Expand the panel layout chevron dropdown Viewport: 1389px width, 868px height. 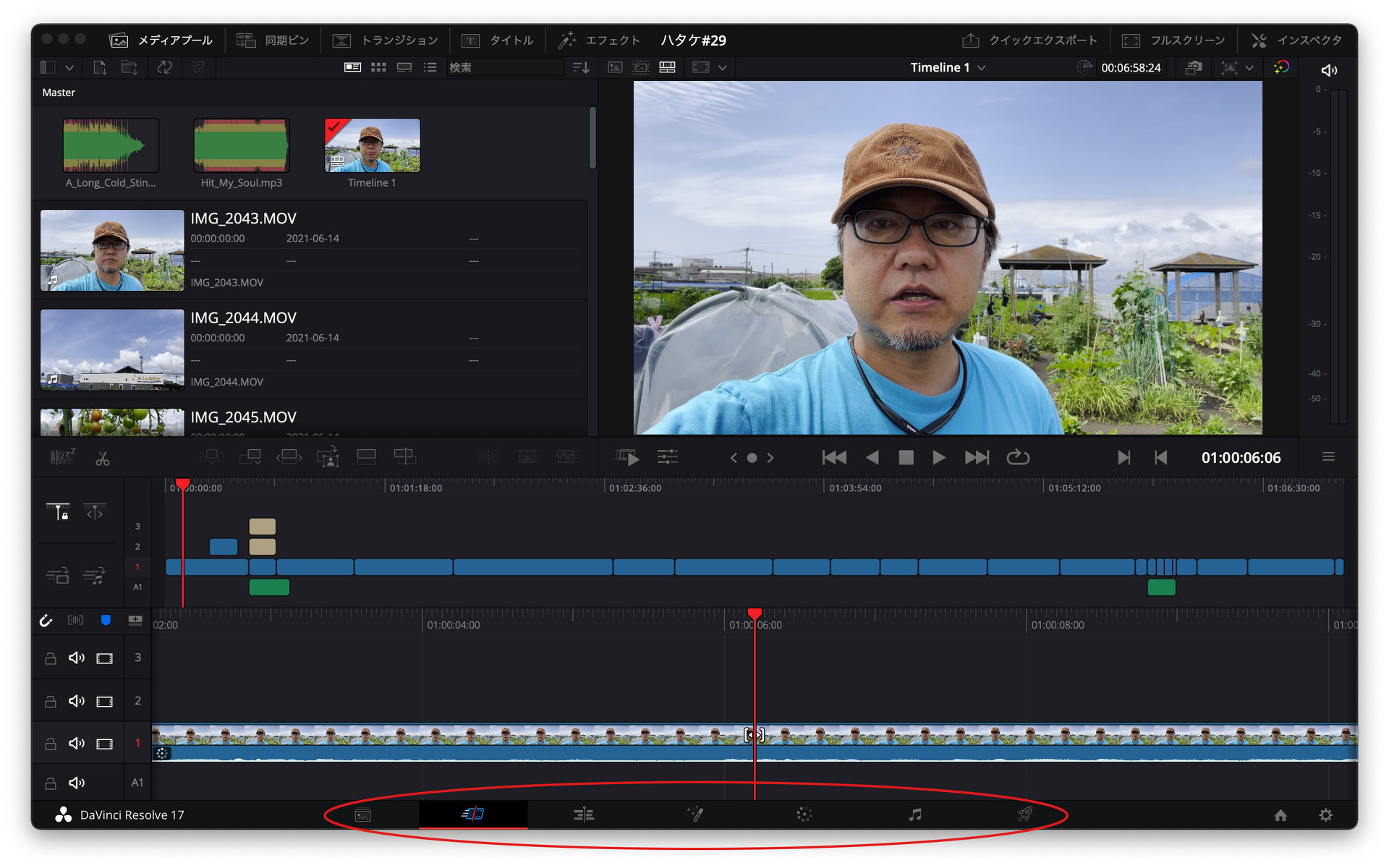coord(69,67)
